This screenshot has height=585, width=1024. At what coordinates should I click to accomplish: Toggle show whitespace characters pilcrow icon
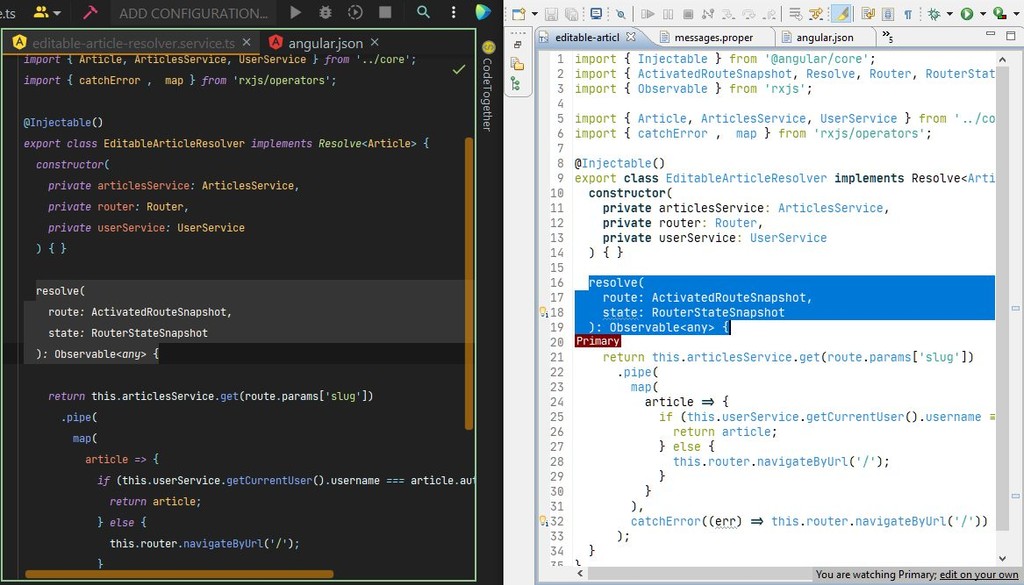coord(908,14)
